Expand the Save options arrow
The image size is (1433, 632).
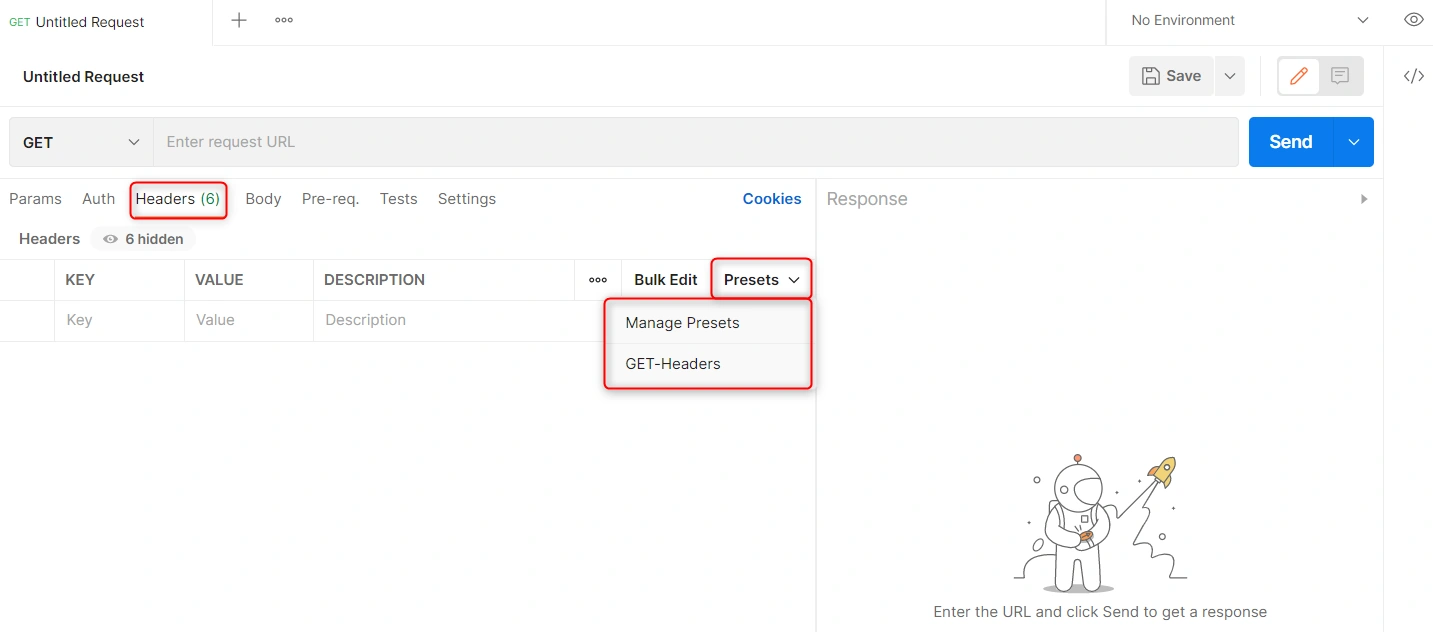1230,76
